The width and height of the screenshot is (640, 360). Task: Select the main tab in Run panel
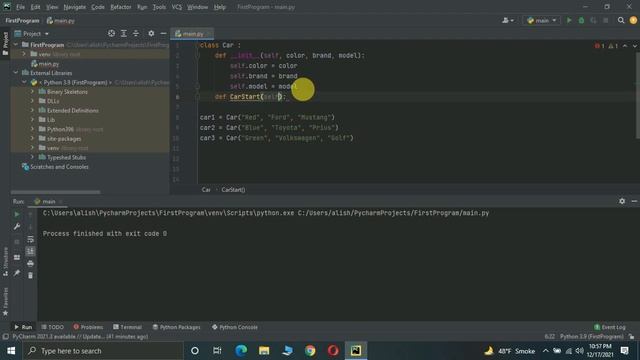(48, 202)
